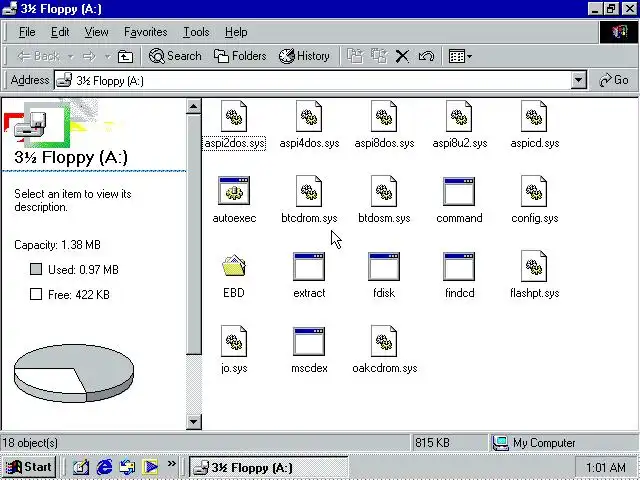Click the Copy To toolbar icon

tap(379, 56)
